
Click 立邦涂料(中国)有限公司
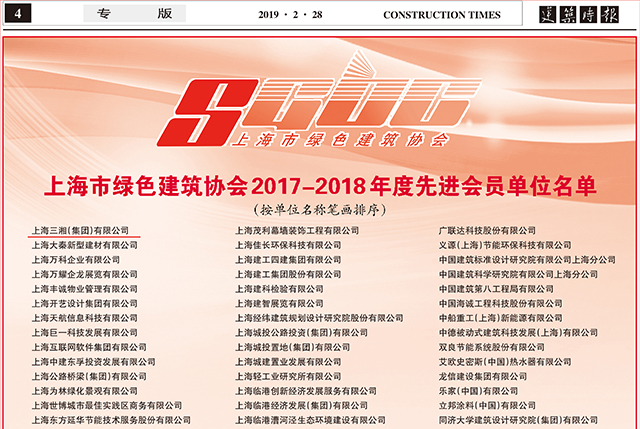coord(487,406)
